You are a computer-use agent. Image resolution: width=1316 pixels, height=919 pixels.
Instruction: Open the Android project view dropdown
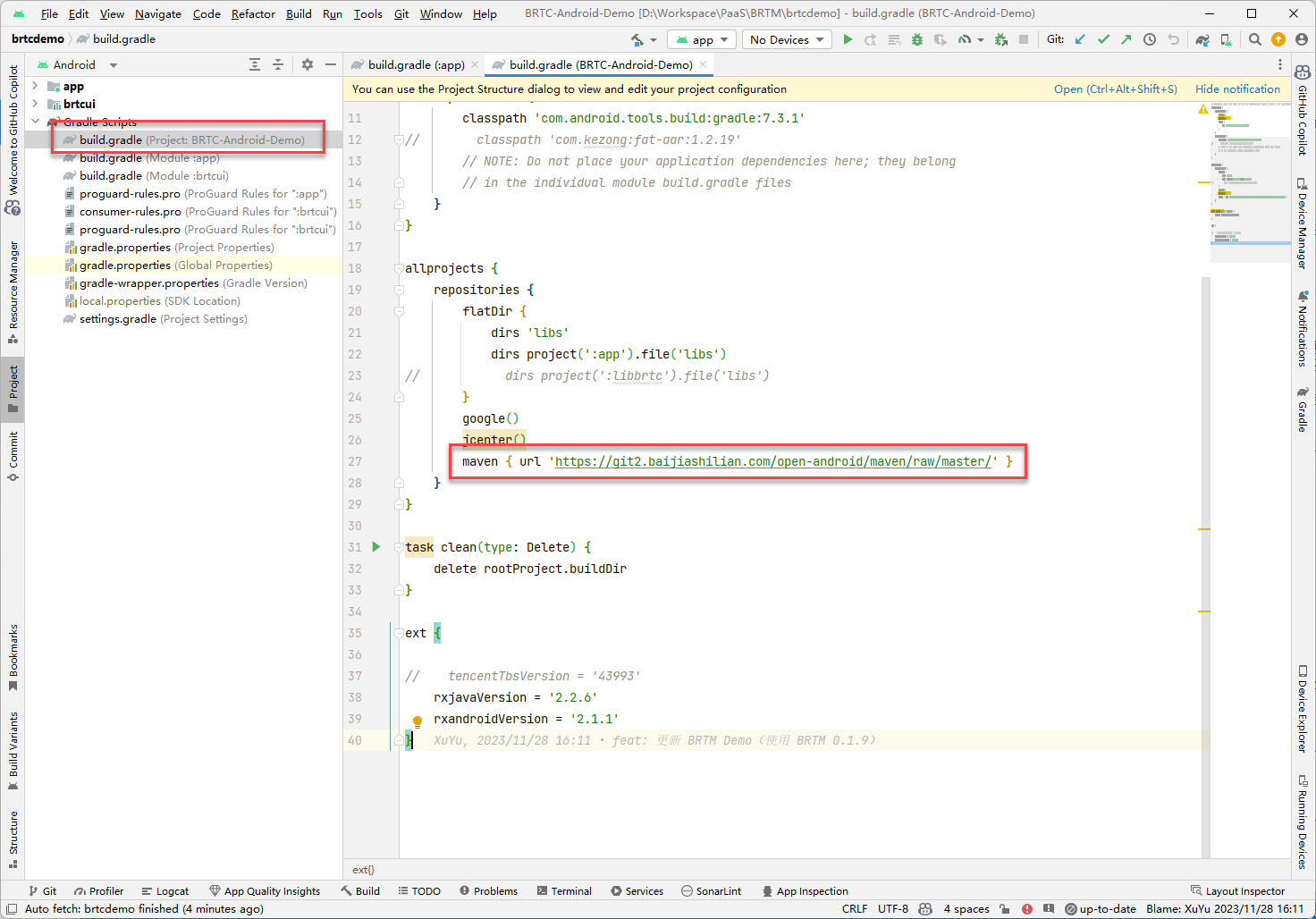pos(77,64)
